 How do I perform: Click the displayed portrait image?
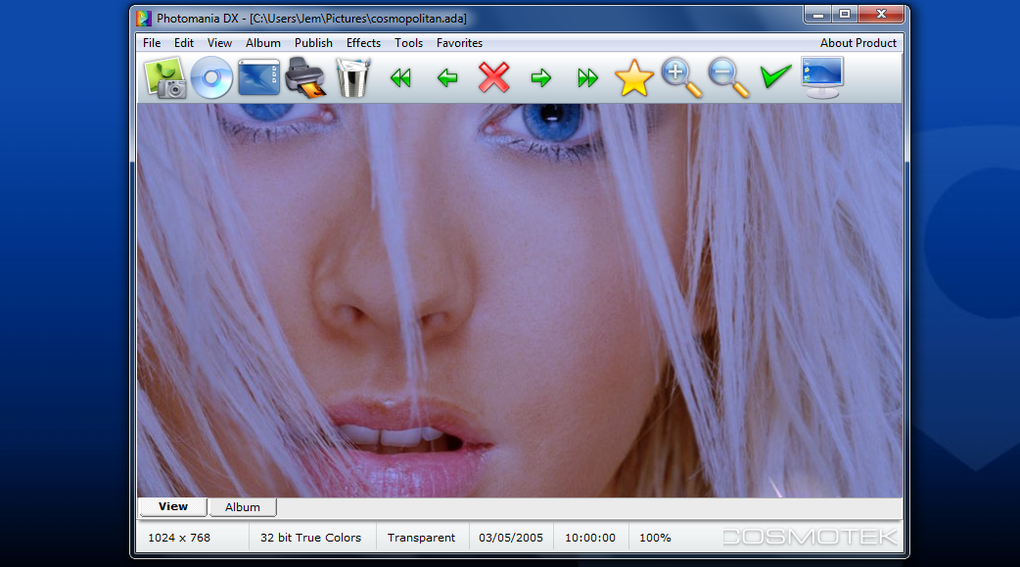point(520,300)
